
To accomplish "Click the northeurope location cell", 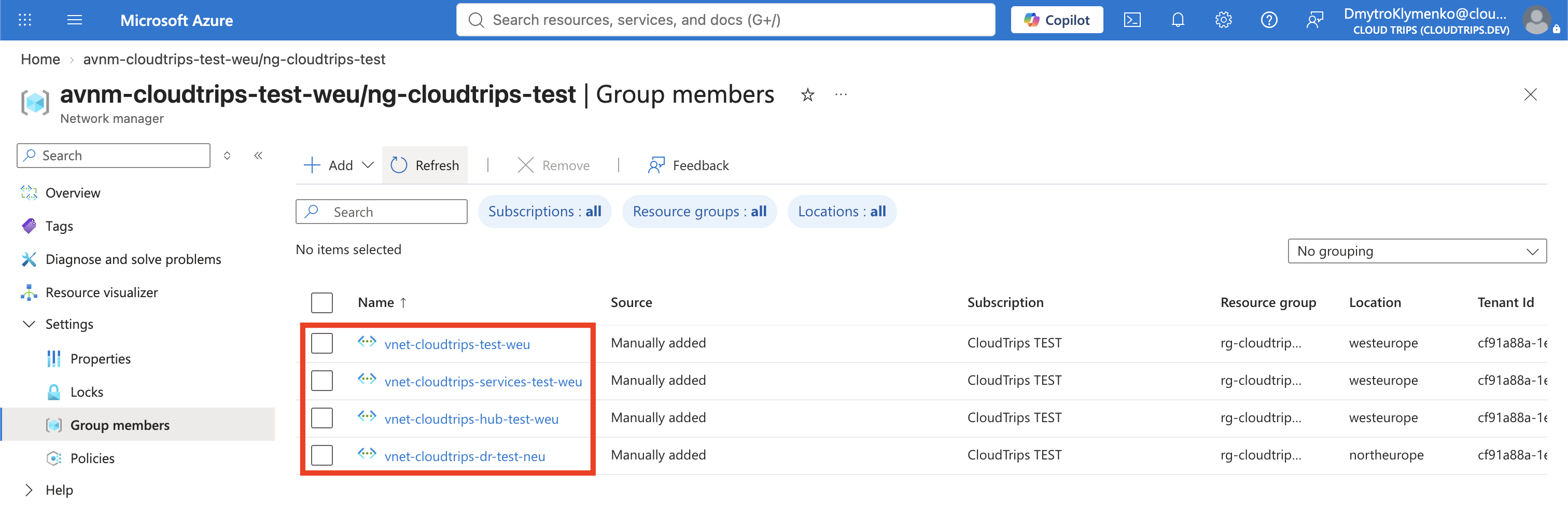I will (1386, 455).
